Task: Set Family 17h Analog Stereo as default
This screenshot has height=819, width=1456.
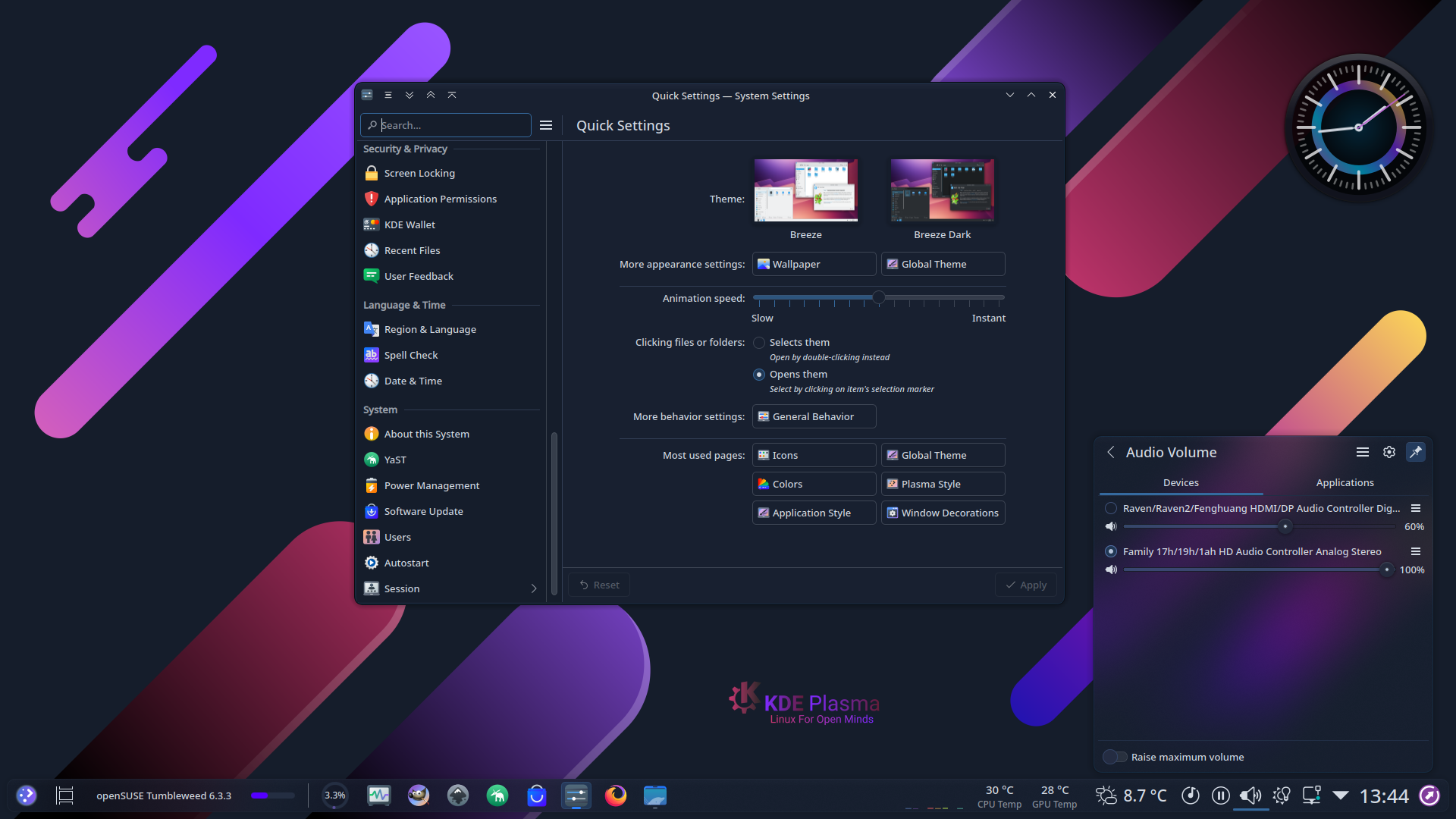Action: click(x=1111, y=551)
